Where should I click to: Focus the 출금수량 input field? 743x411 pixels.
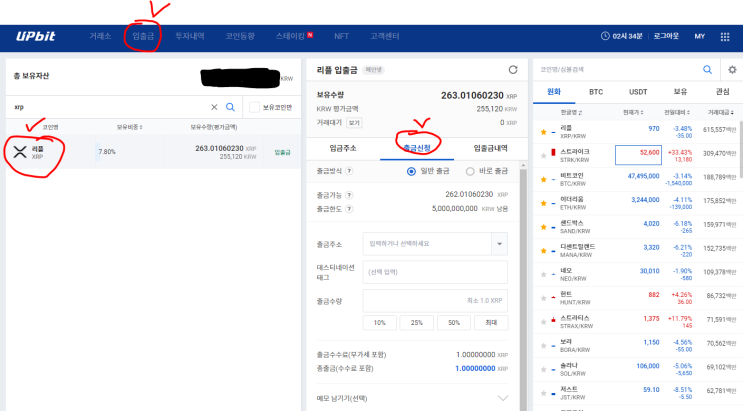[x=435, y=301]
